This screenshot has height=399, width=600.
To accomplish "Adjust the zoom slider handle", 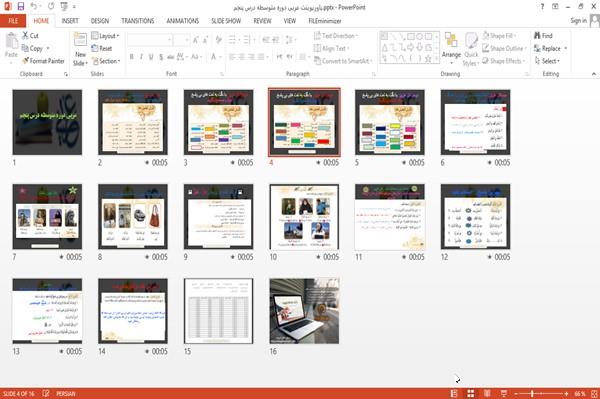I will [532, 393].
